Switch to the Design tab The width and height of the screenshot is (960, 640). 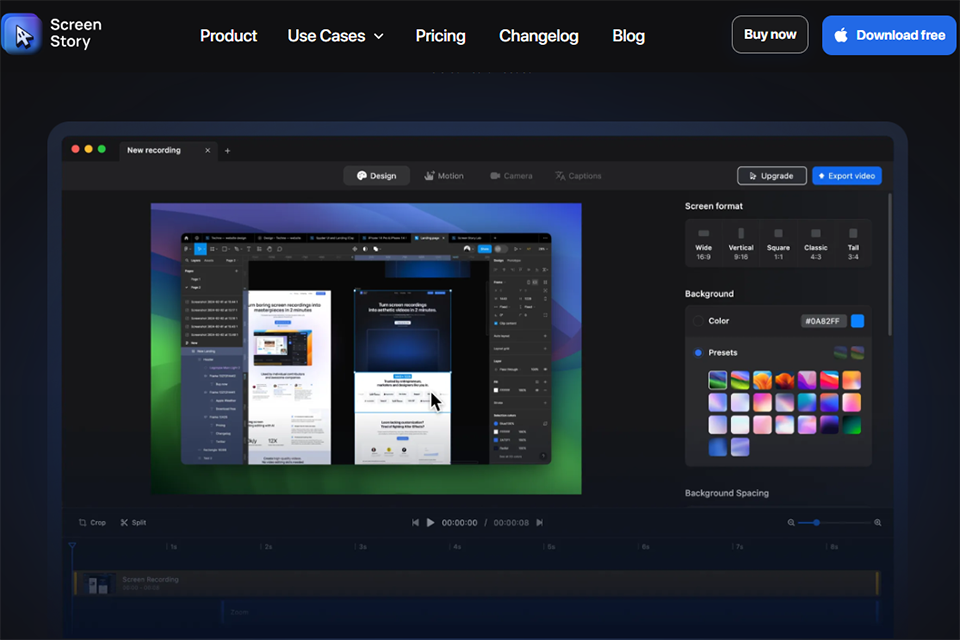tap(377, 176)
